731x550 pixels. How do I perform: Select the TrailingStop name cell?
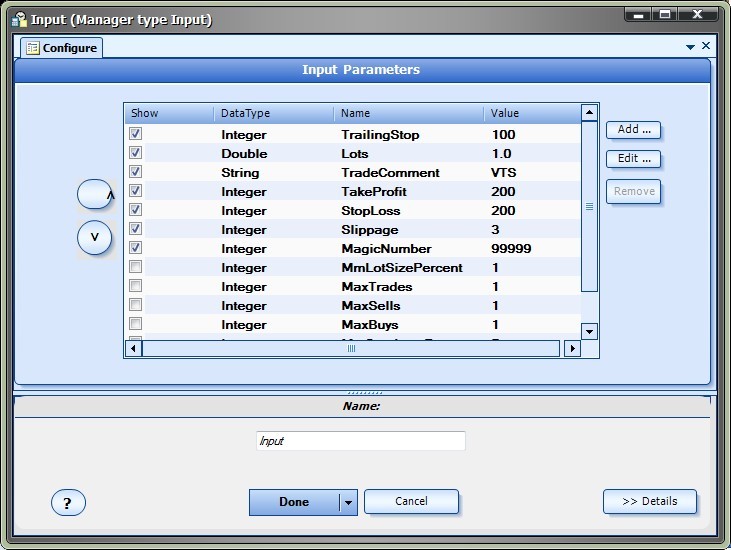pyautogui.click(x=380, y=135)
